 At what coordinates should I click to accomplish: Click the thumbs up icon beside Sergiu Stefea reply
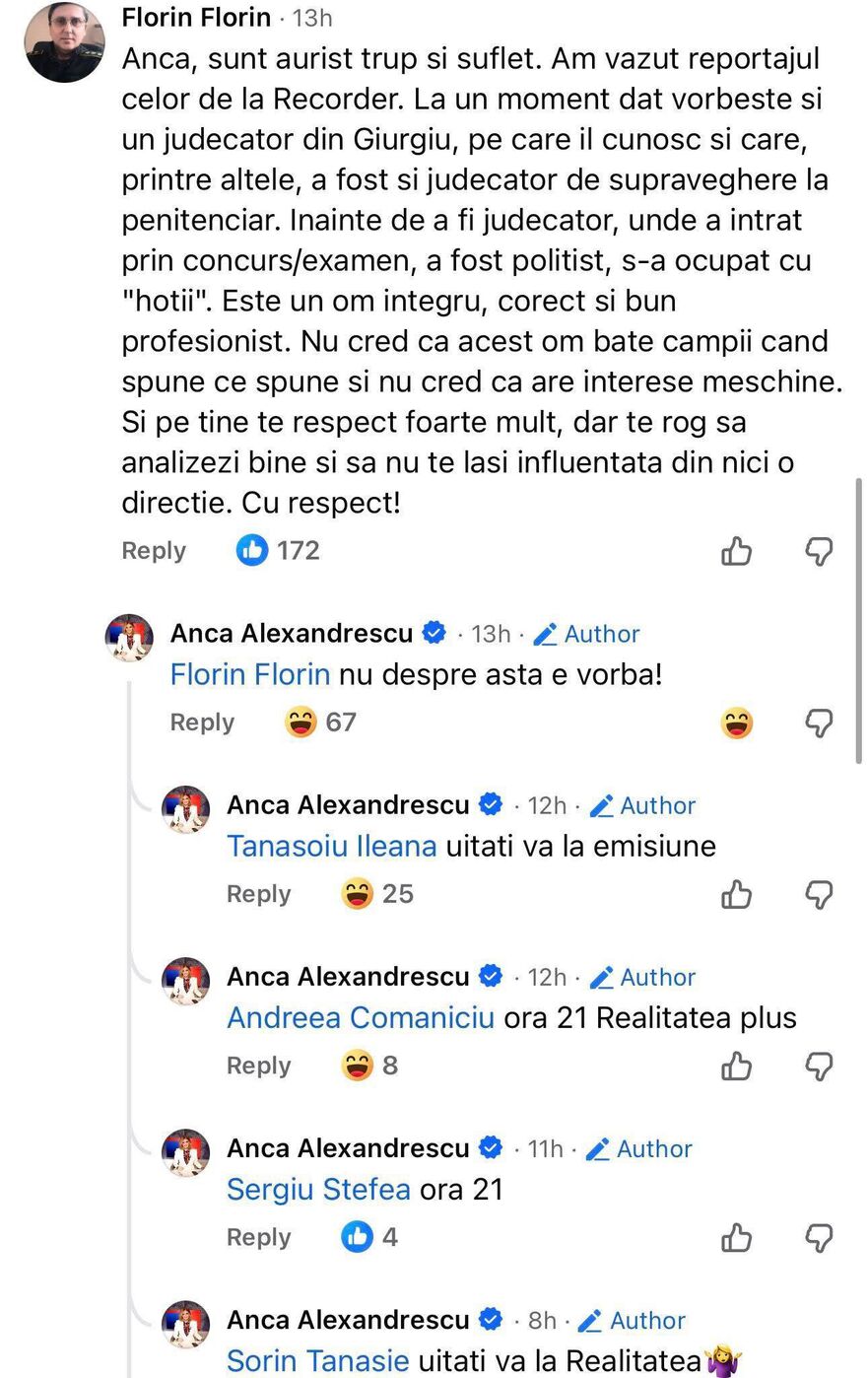coord(736,1237)
